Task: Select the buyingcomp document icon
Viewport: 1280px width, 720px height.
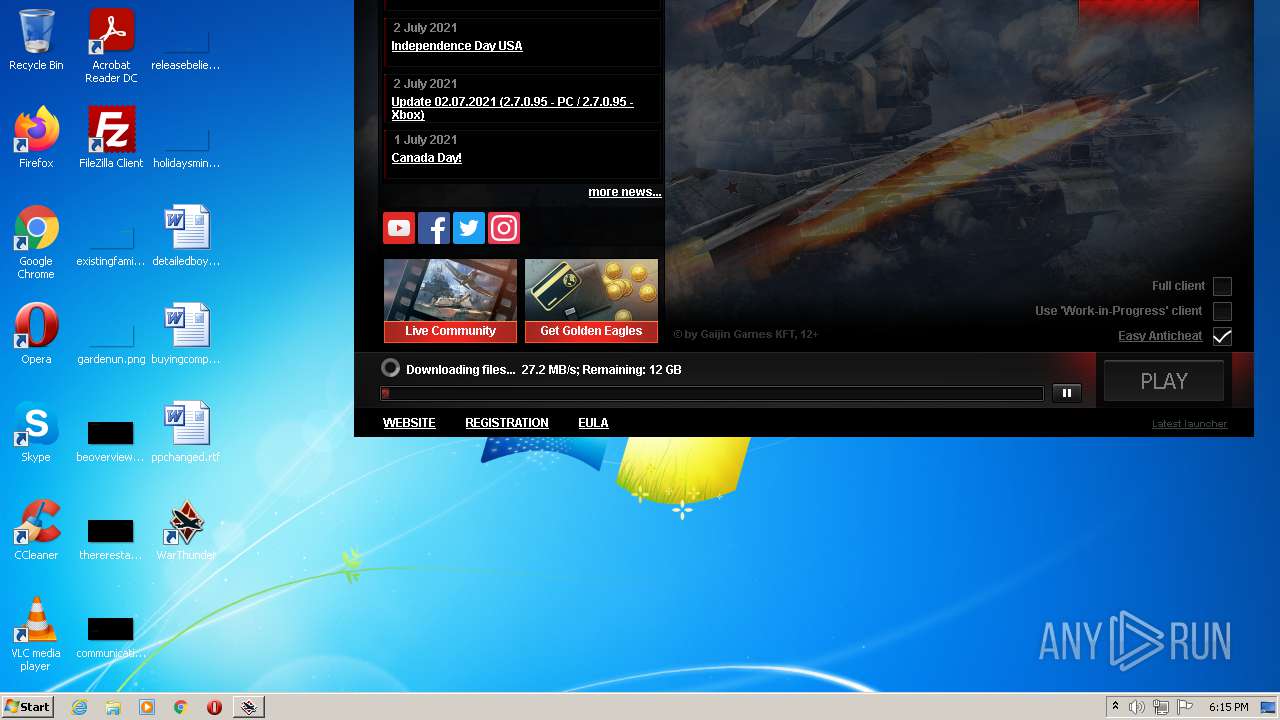Action: pos(186,334)
